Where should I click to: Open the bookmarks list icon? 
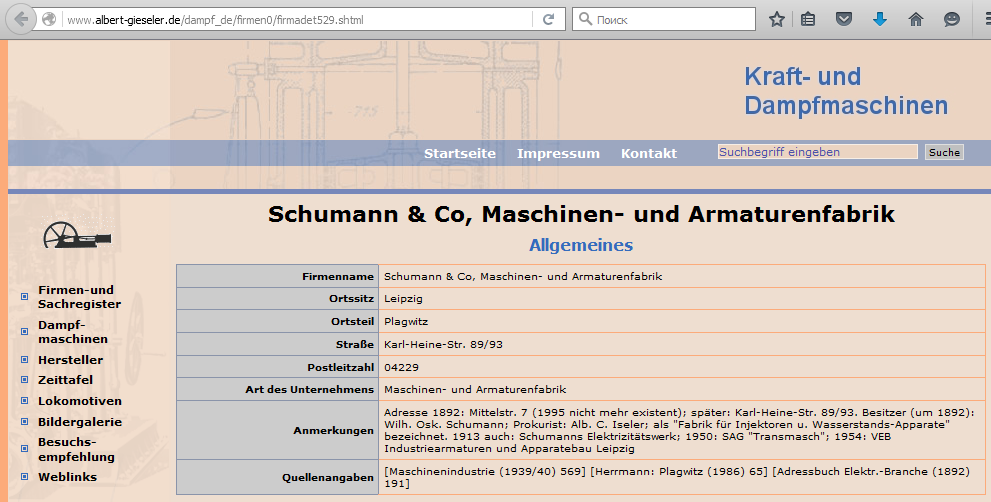(x=808, y=20)
